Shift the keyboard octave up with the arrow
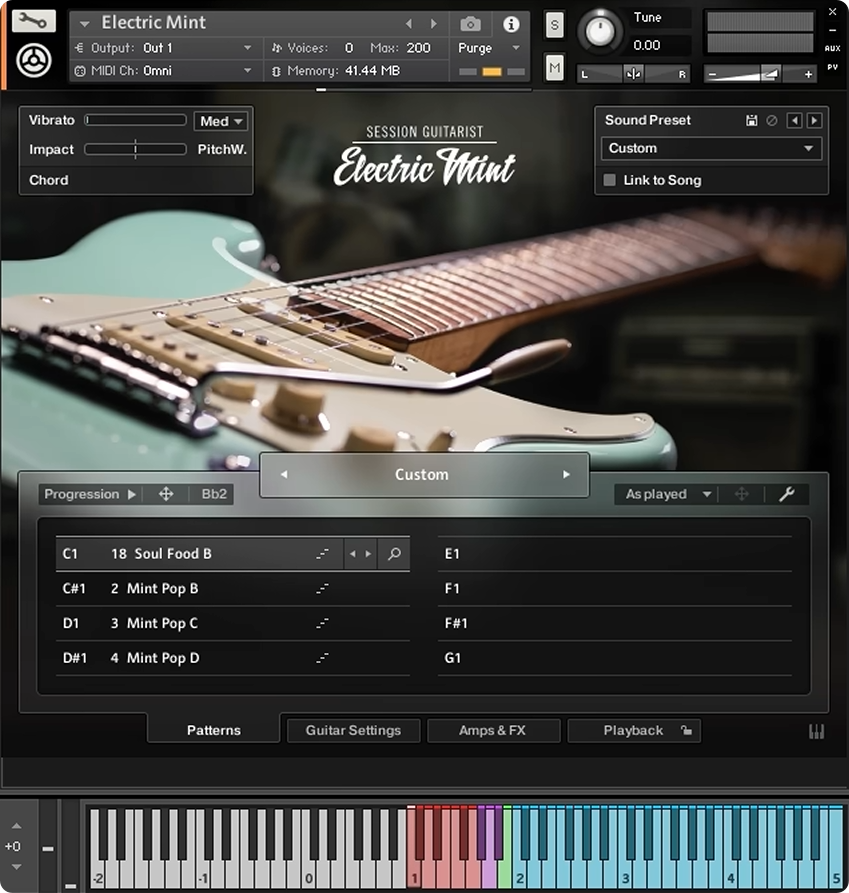 [17, 826]
